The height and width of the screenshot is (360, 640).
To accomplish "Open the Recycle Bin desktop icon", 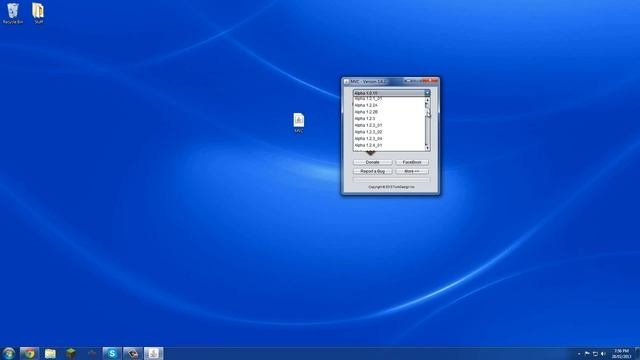I will pyautogui.click(x=13, y=13).
